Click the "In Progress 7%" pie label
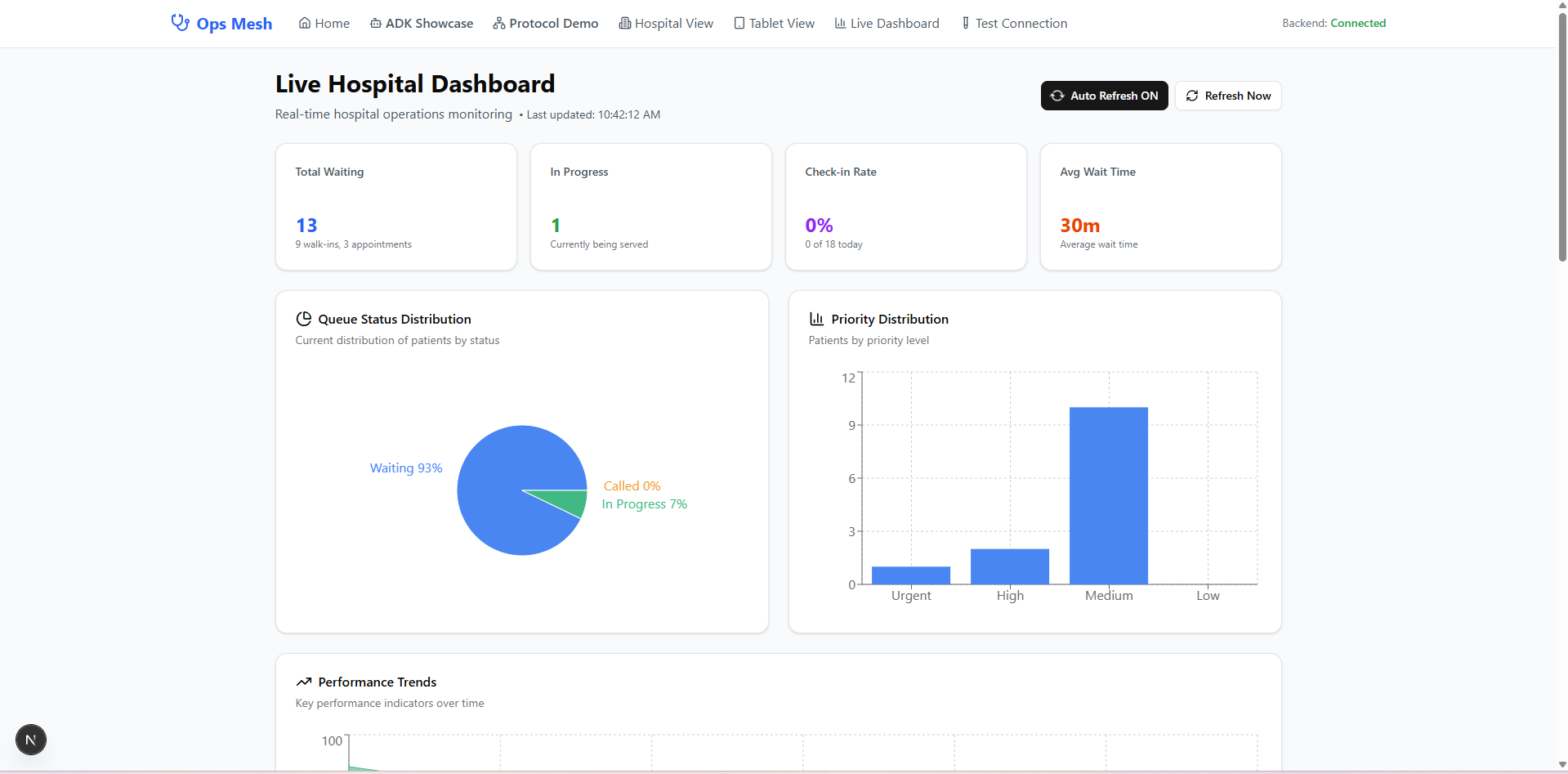This screenshot has height=774, width=1568. (645, 504)
